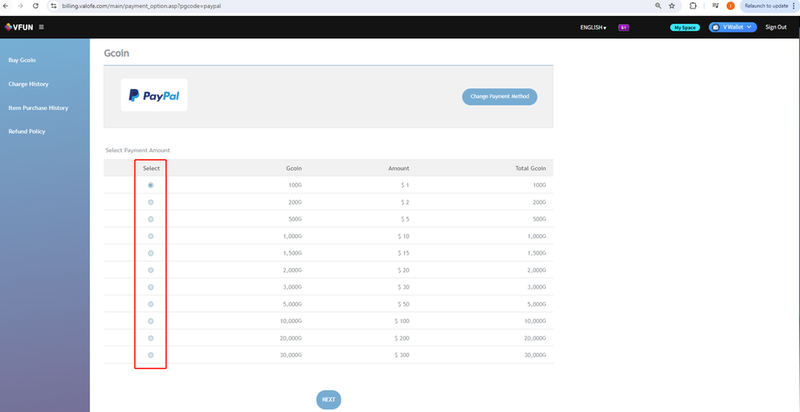
Task: Click the Change Payment Method button
Action: 499,96
